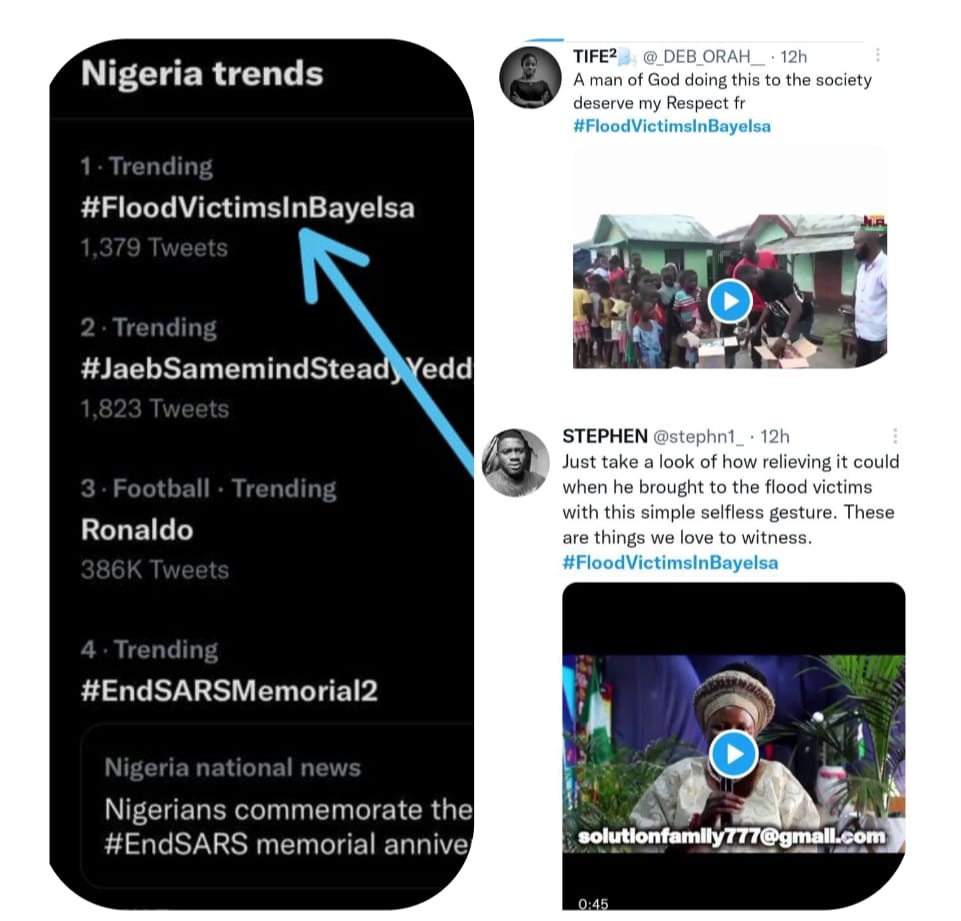Click hashtag link in TIFE's tweet
The height and width of the screenshot is (921, 961).
(x=672, y=127)
